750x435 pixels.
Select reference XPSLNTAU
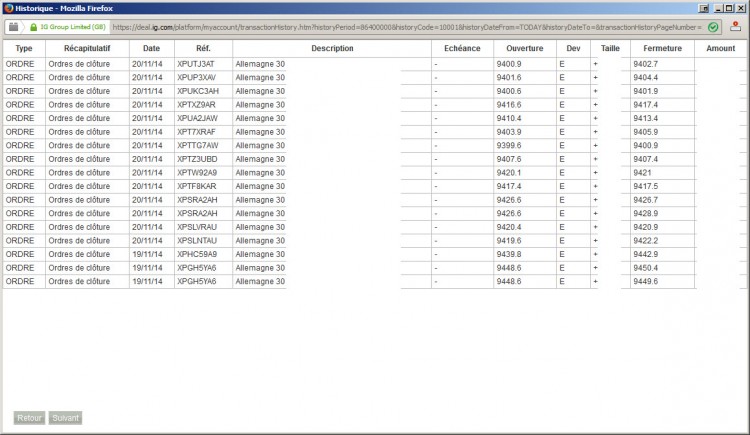(x=197, y=241)
